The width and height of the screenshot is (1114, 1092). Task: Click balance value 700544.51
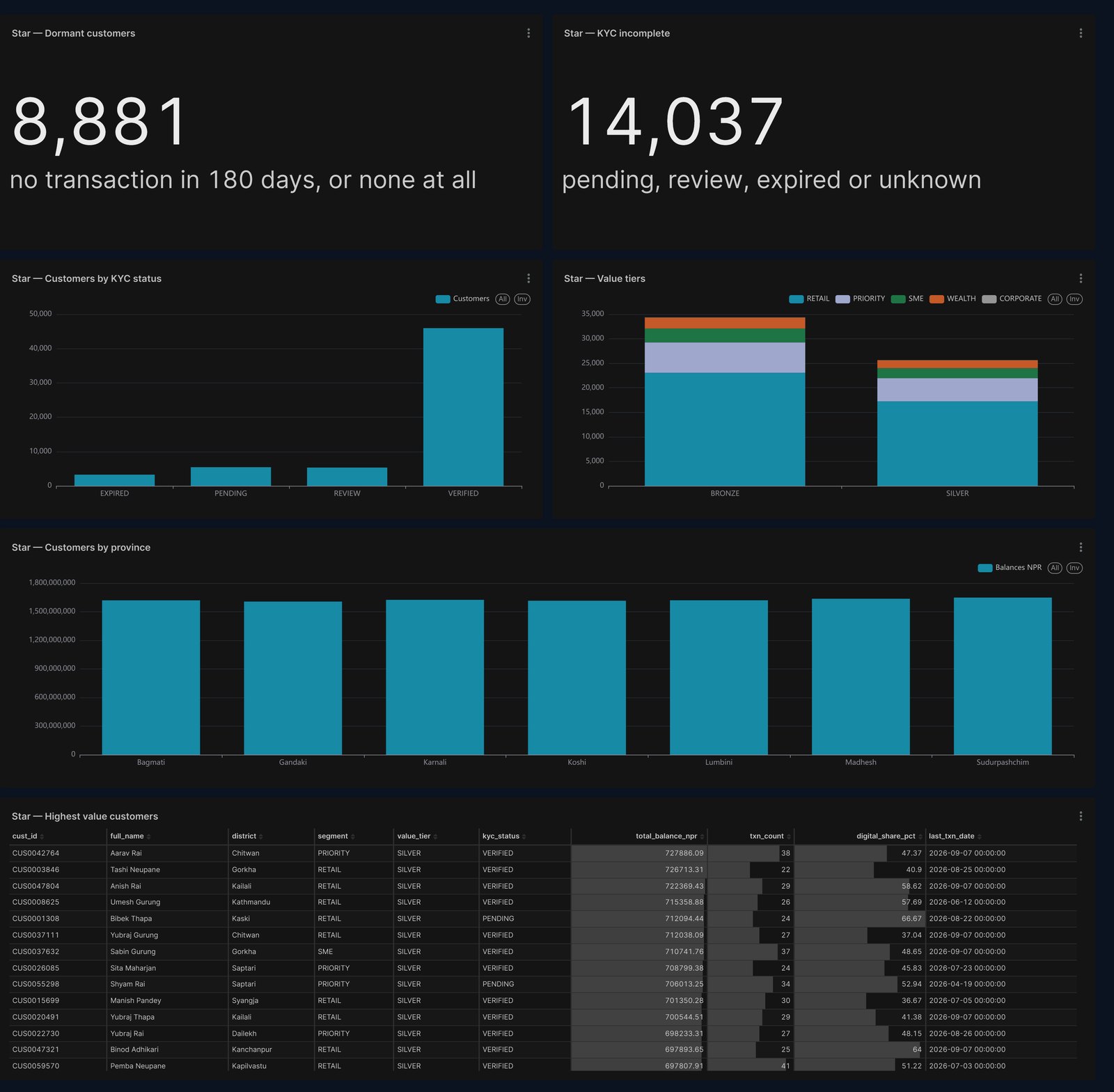(x=684, y=1017)
